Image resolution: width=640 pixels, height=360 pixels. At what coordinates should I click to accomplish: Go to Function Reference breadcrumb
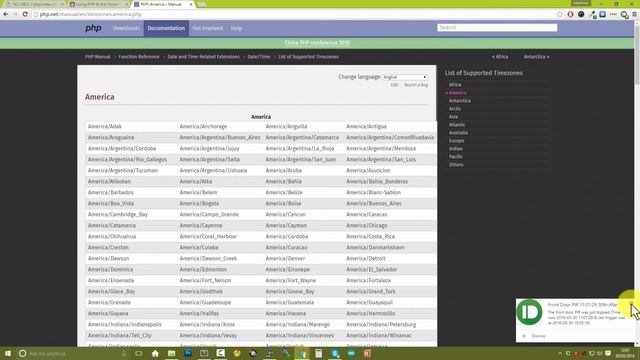[x=139, y=57]
